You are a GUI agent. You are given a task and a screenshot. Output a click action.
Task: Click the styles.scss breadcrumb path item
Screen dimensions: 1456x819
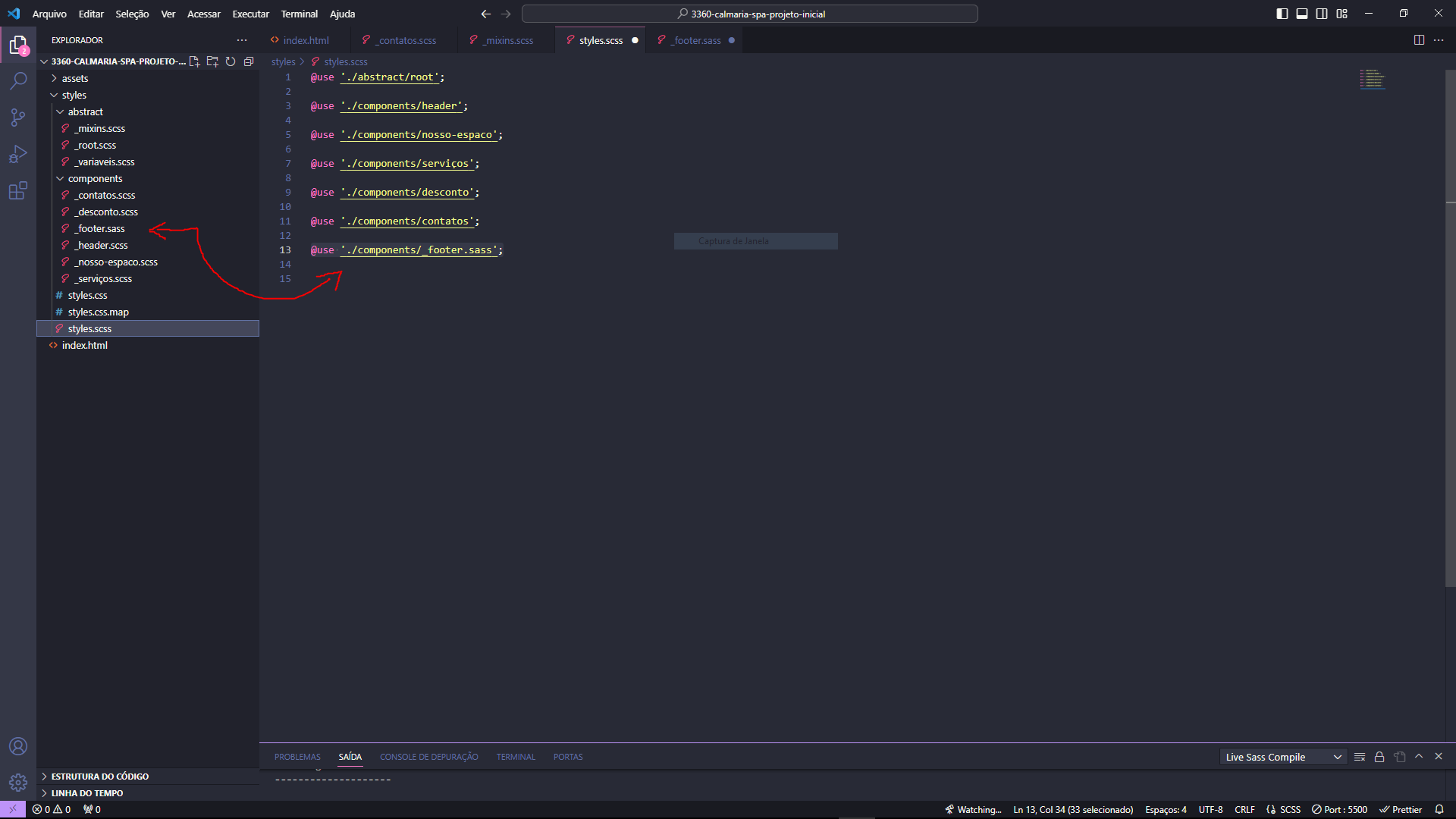[x=347, y=62]
